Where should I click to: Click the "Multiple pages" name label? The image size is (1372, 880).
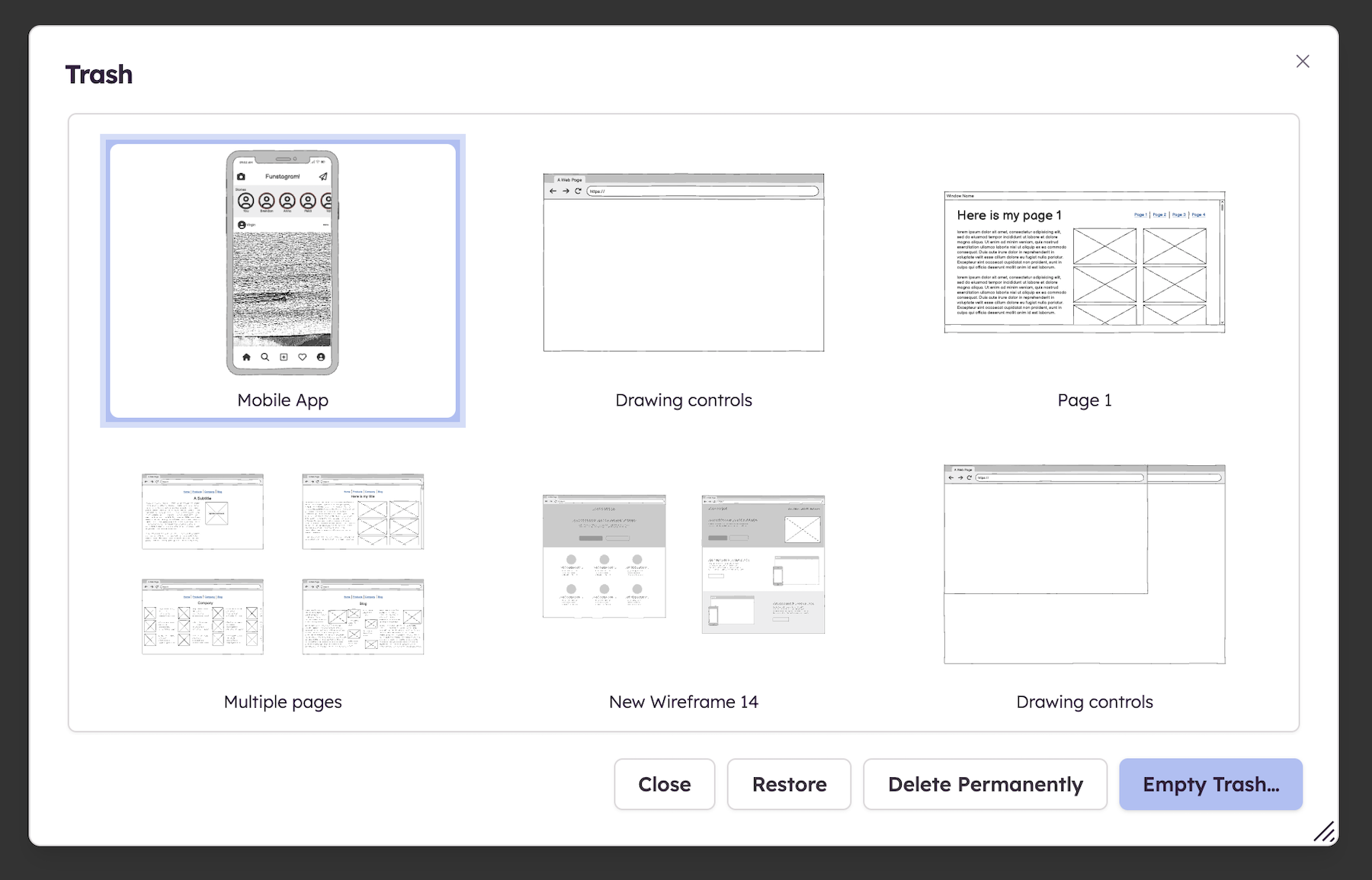(282, 702)
